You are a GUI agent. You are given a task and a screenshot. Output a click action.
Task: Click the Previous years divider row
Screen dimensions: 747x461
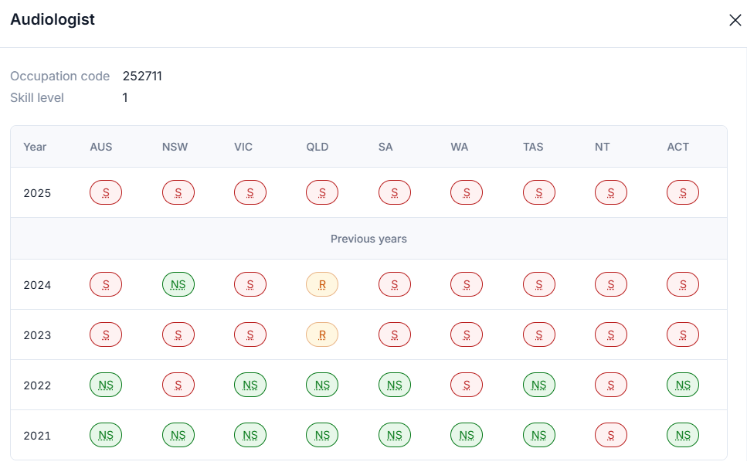369,239
